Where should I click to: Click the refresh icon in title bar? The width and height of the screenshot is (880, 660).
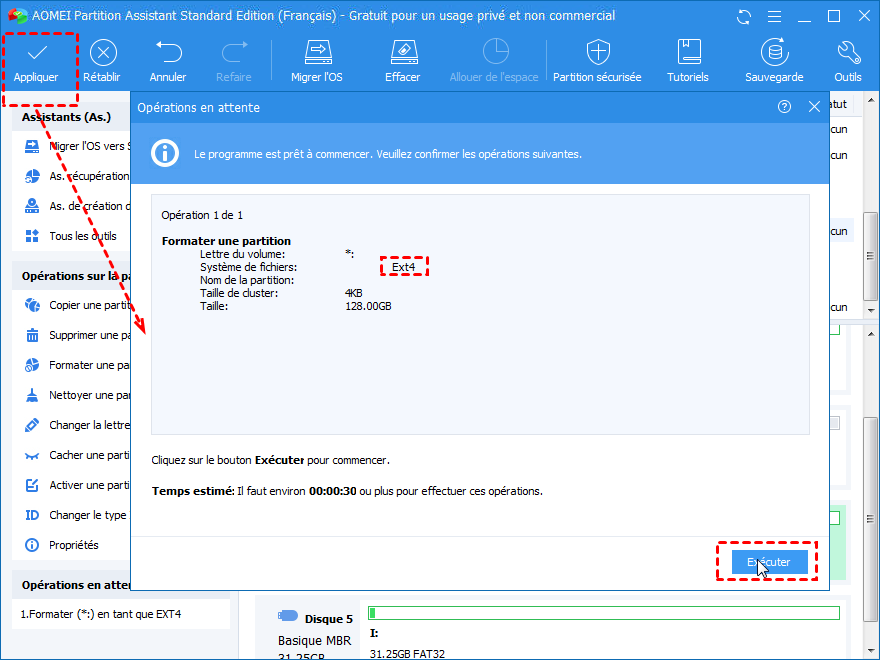point(744,17)
